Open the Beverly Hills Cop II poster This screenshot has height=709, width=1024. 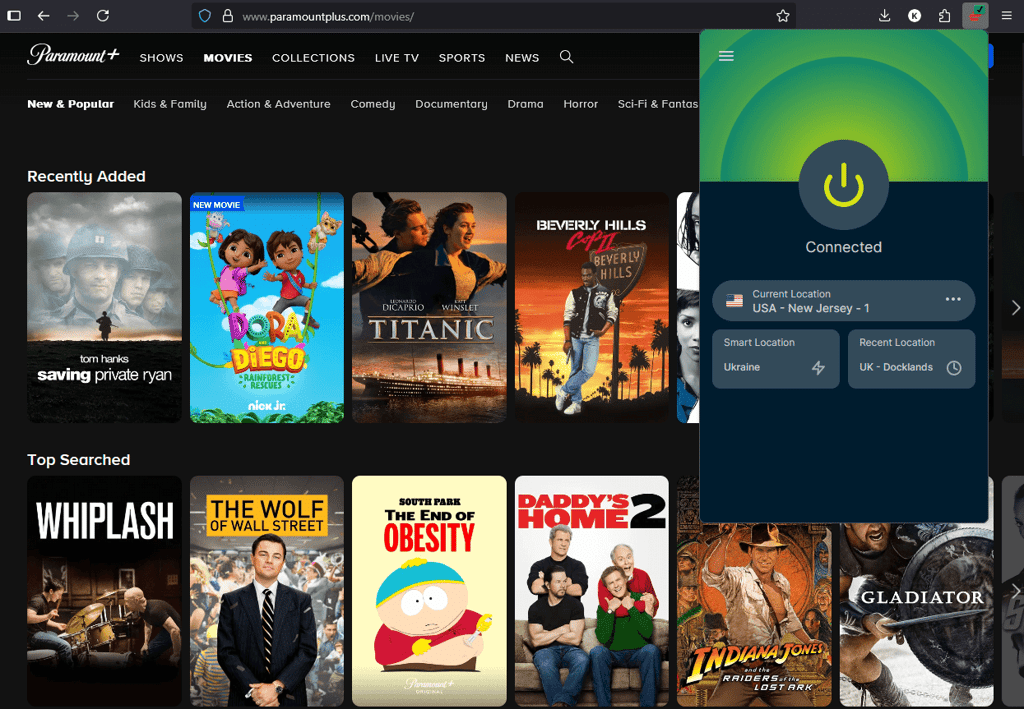[x=592, y=307]
